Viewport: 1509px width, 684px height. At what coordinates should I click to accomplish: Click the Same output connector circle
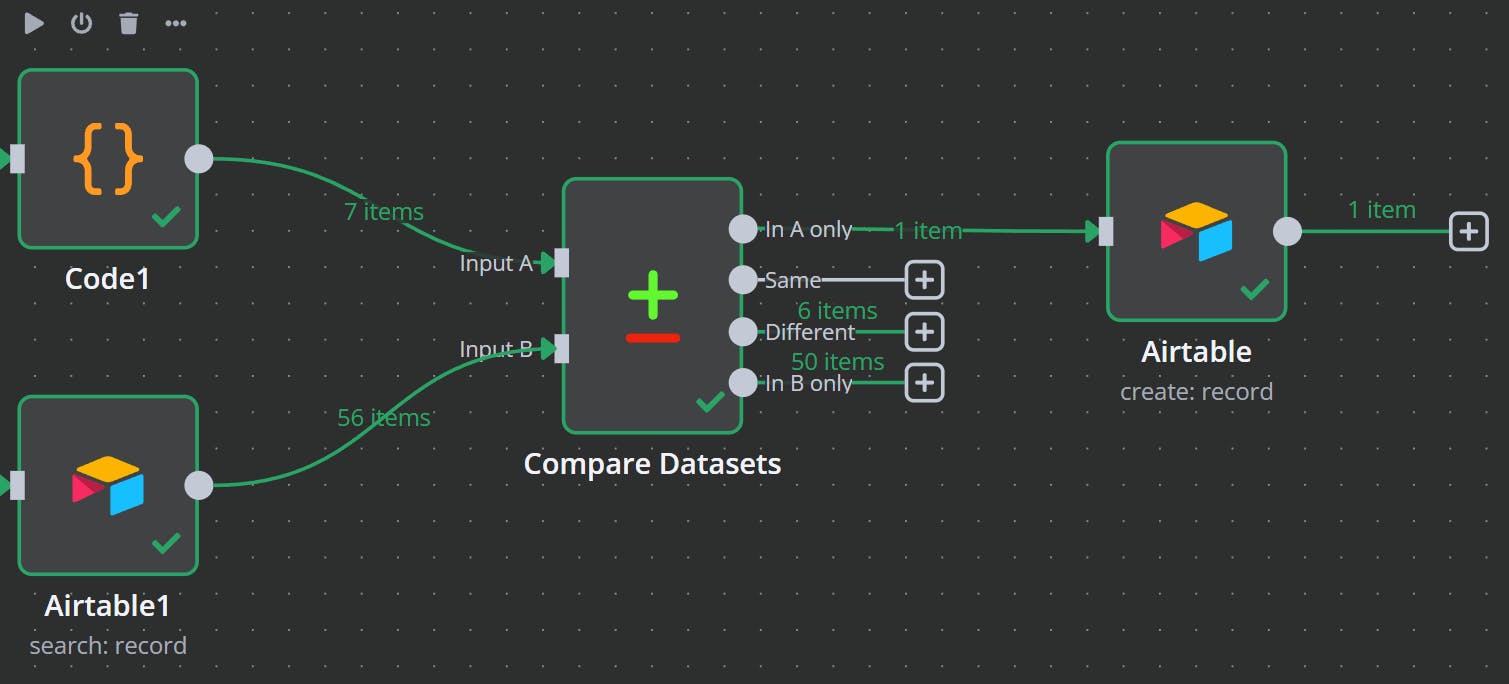coord(743,280)
